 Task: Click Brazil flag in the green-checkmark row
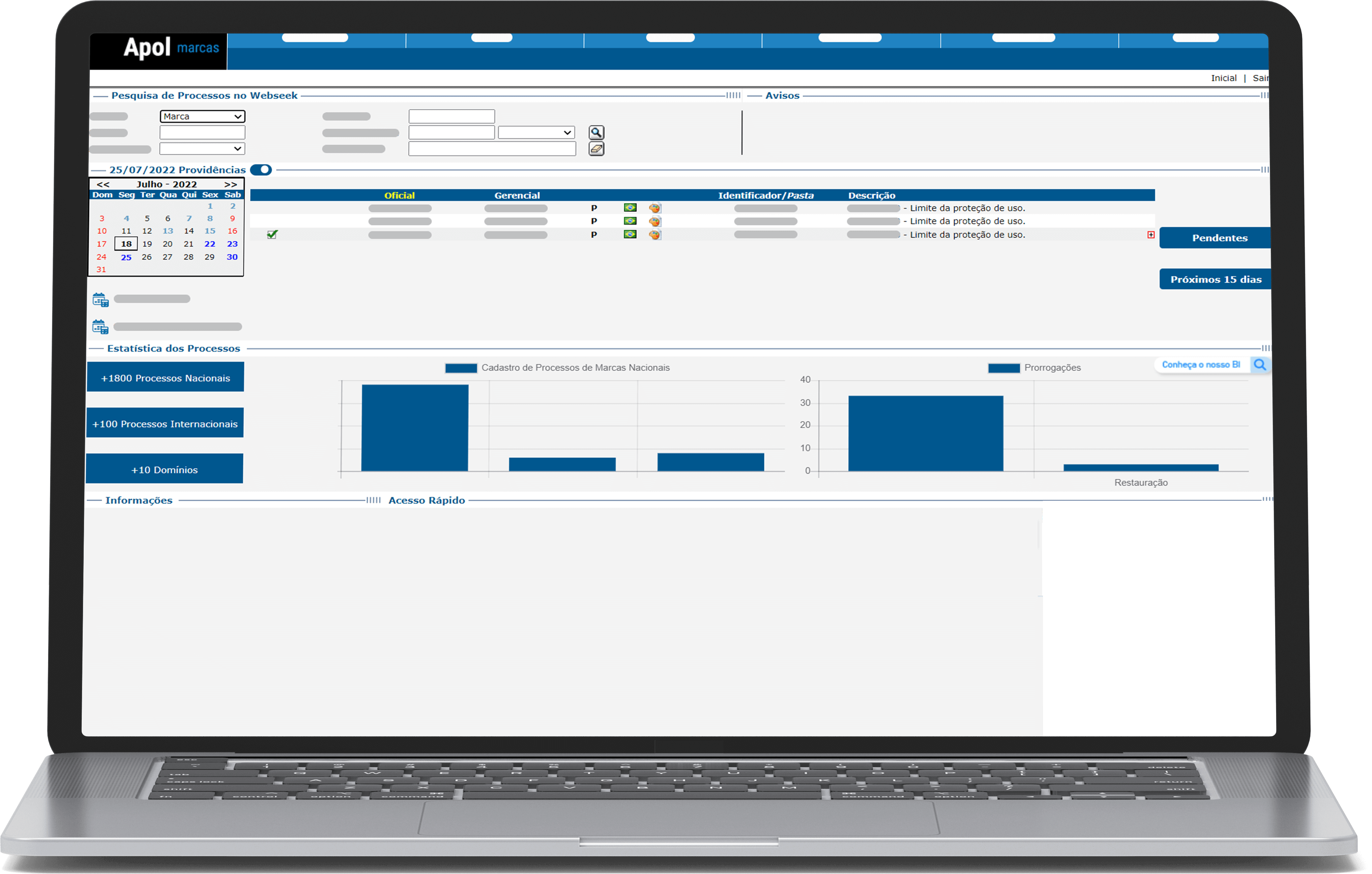(x=629, y=234)
